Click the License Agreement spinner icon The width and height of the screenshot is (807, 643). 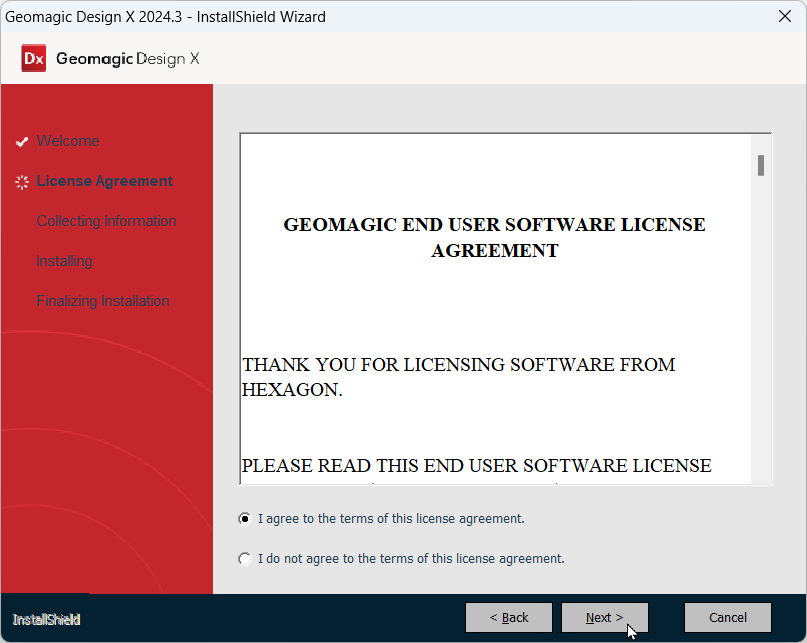point(22,182)
